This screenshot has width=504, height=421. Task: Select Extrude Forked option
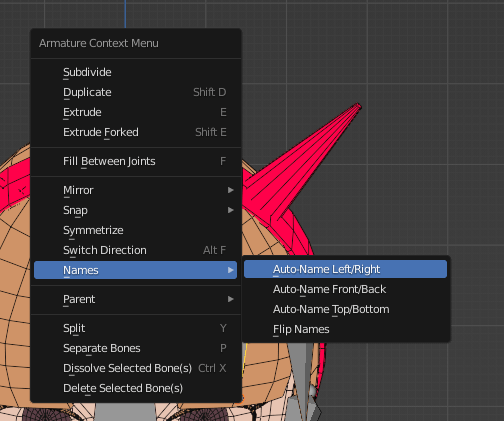(135, 132)
